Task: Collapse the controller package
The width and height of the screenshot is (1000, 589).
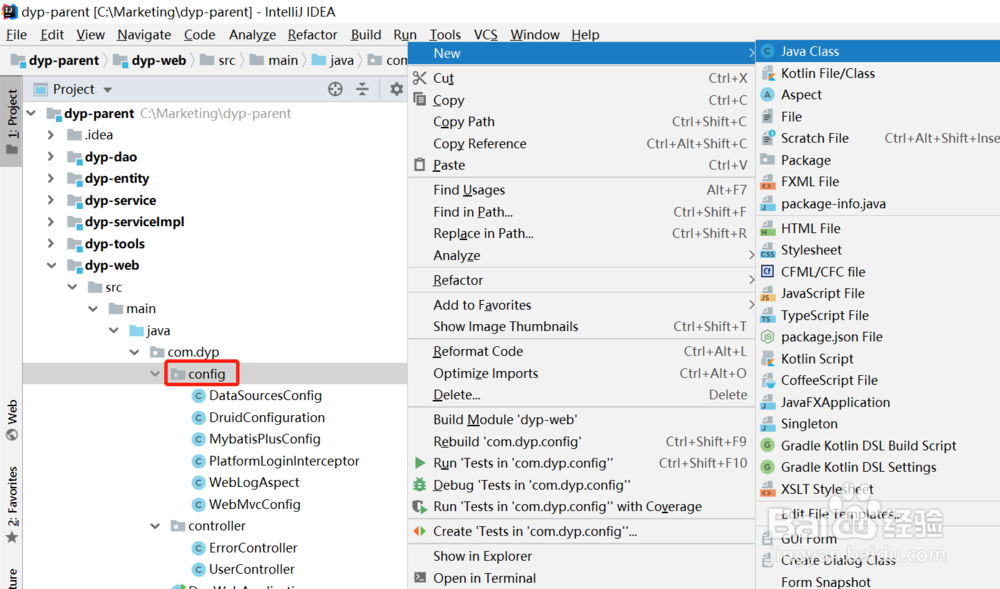Action: [x=155, y=526]
